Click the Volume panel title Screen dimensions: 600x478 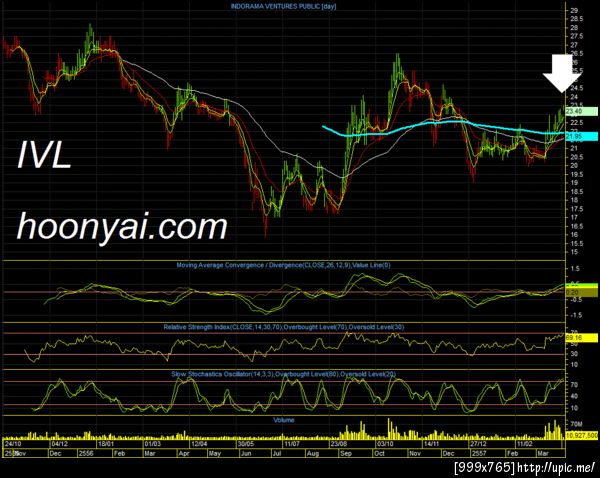click(x=284, y=420)
